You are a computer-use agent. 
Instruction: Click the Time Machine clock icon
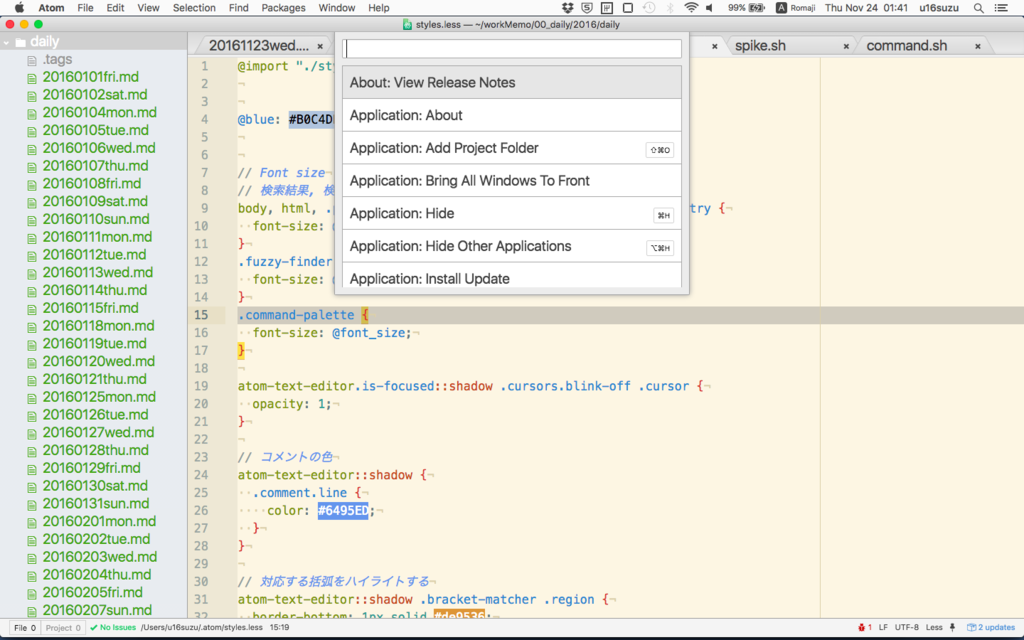(648, 8)
